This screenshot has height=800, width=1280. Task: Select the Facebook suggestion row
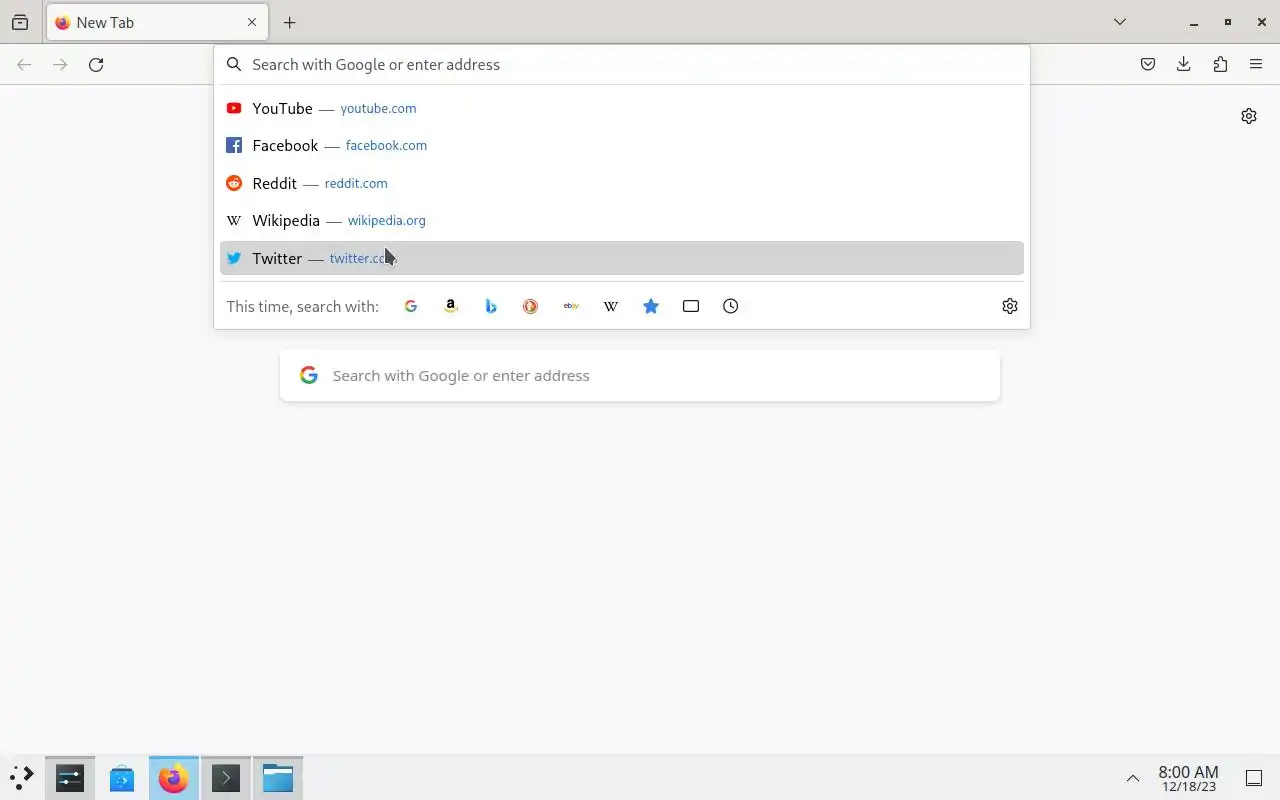(622, 145)
